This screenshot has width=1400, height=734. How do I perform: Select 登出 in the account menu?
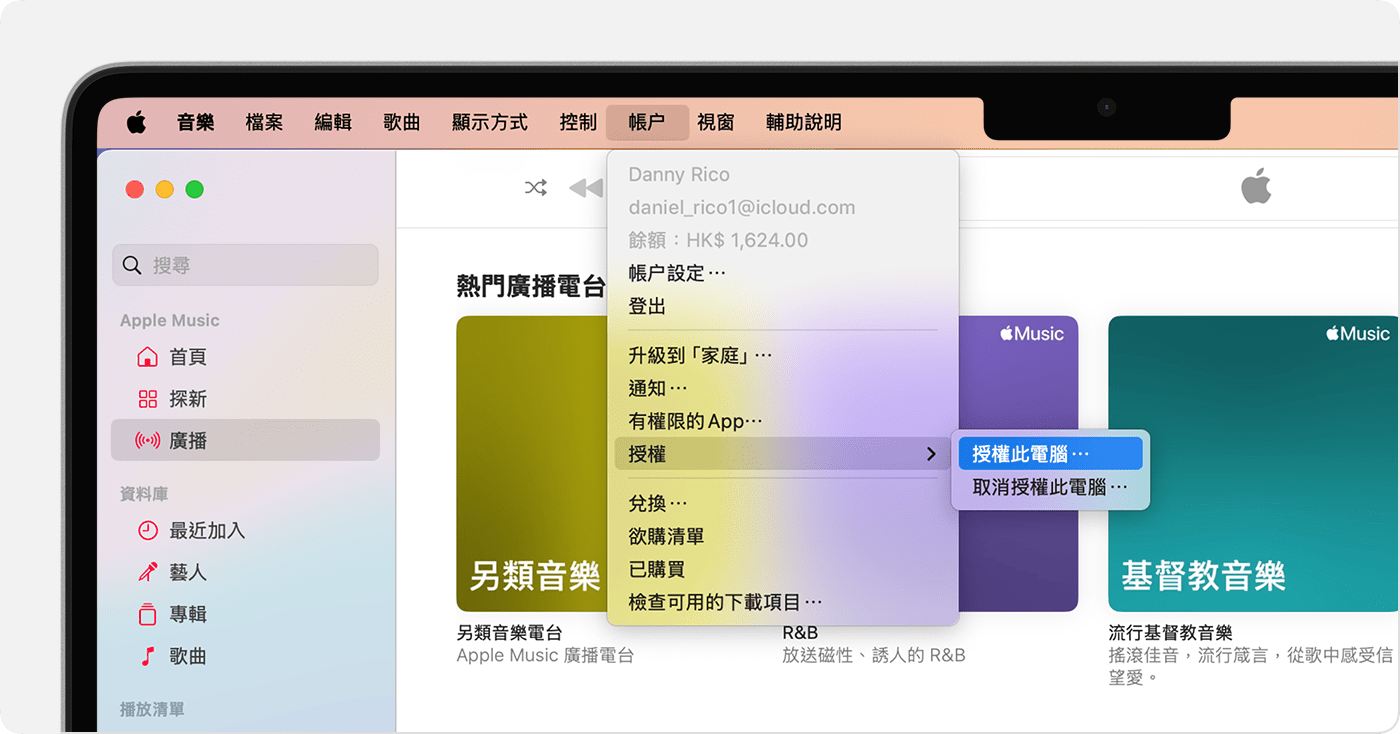[783, 306]
